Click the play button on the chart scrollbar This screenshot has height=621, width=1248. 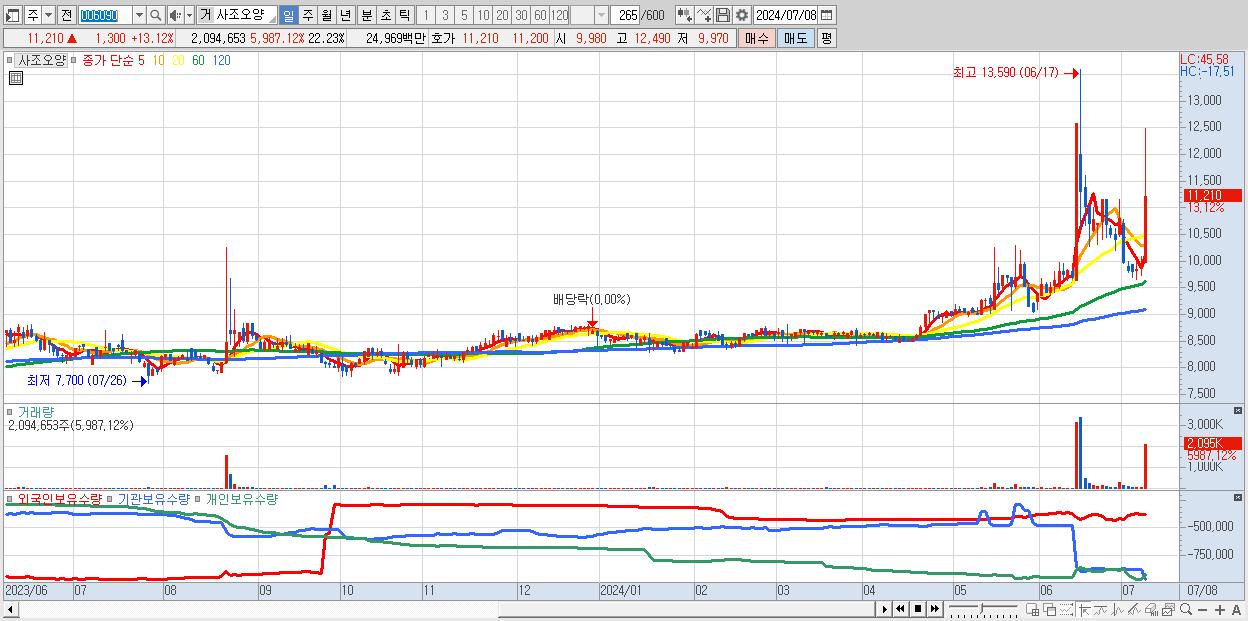click(x=885, y=609)
